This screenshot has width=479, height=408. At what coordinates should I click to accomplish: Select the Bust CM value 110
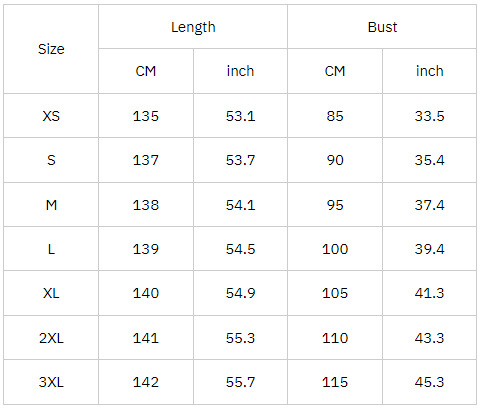tap(335, 338)
